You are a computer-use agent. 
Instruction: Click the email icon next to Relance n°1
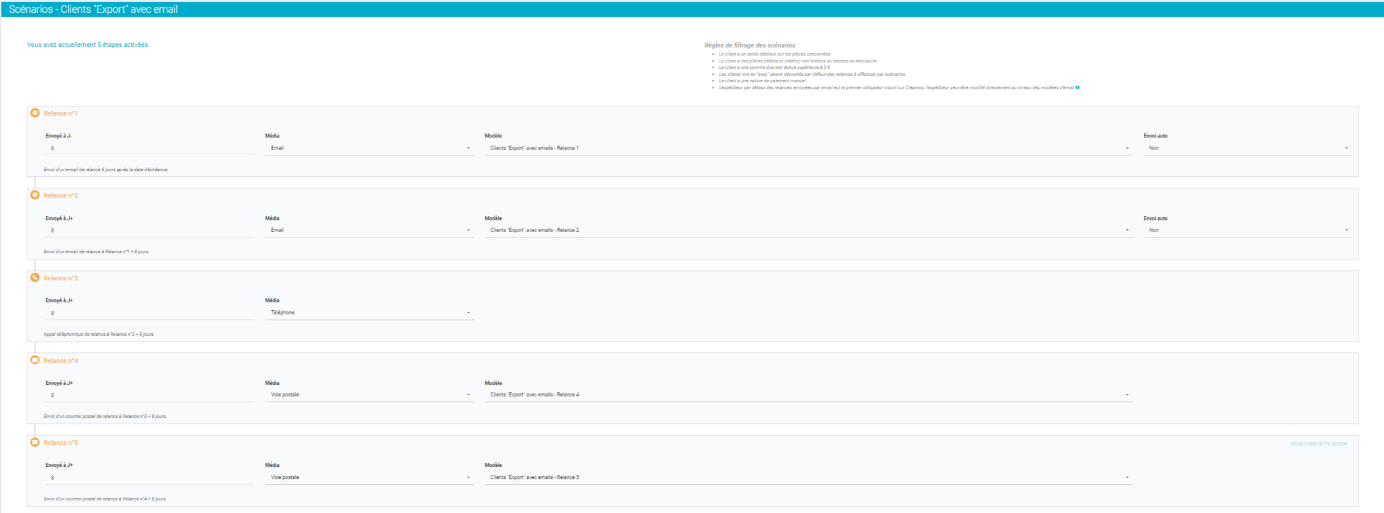(35, 113)
